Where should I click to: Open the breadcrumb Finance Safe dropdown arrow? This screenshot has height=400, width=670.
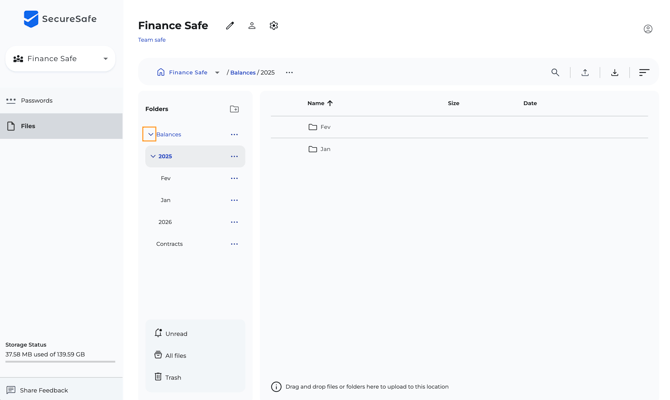217,73
